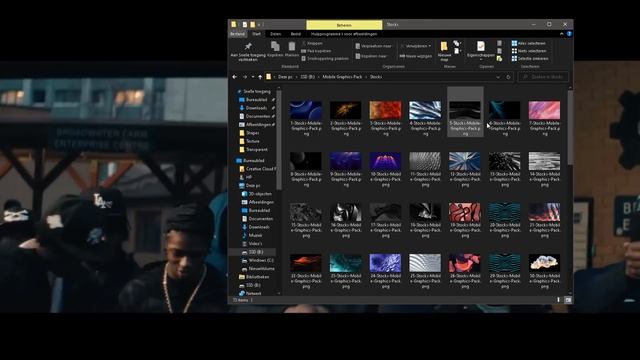Click 'SSD (B:)' in the address breadcrumb
Viewport: 640px width, 360px height.
[x=307, y=77]
